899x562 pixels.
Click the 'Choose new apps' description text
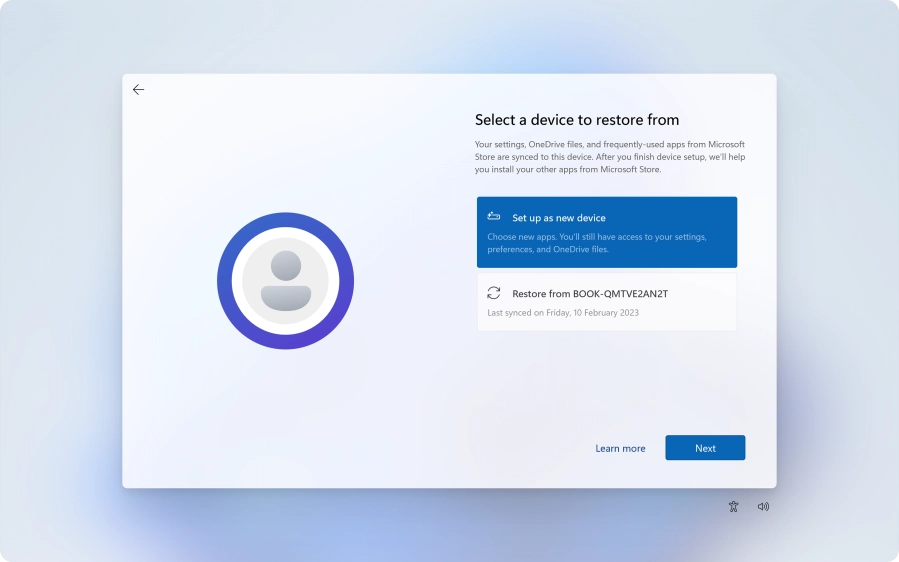click(x=597, y=243)
